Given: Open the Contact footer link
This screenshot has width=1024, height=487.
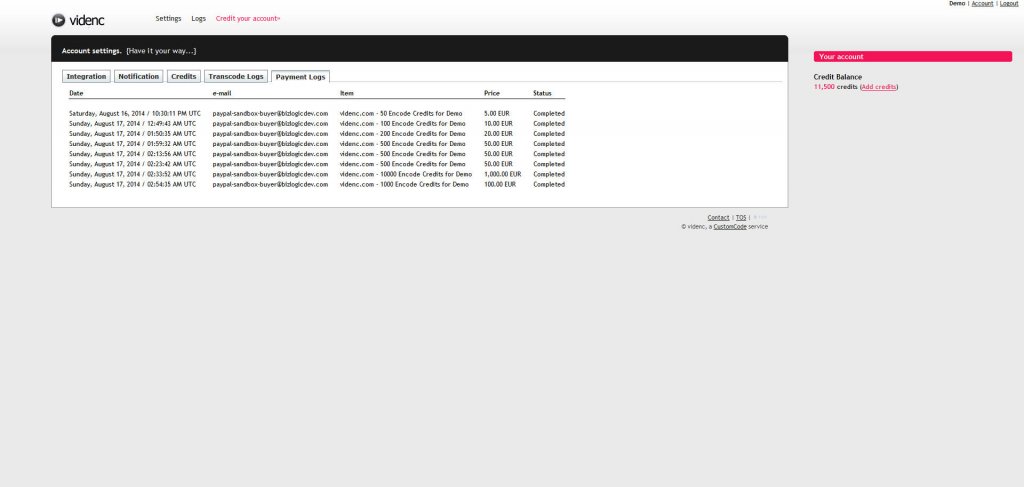Looking at the screenshot, I should (x=718, y=217).
